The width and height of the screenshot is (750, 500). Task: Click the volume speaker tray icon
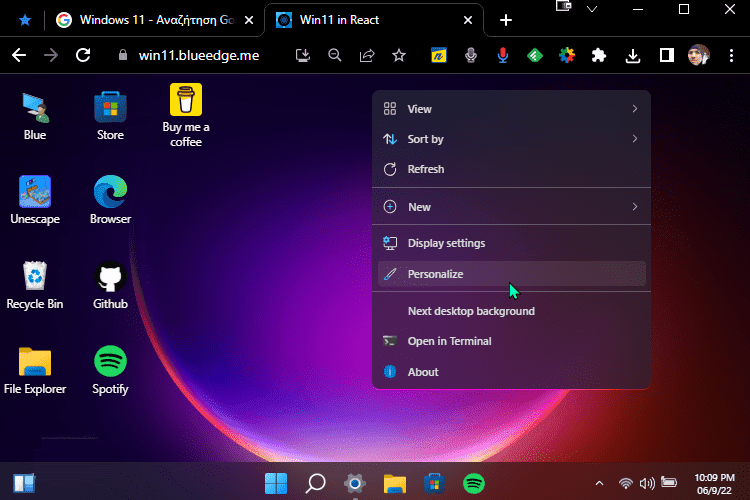pyautogui.click(x=647, y=483)
